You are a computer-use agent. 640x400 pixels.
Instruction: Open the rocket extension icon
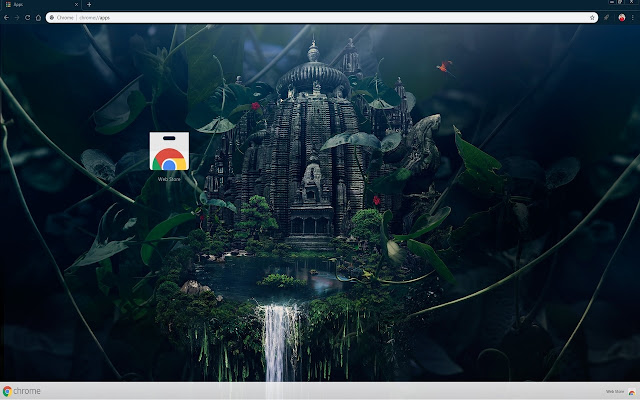(606, 18)
